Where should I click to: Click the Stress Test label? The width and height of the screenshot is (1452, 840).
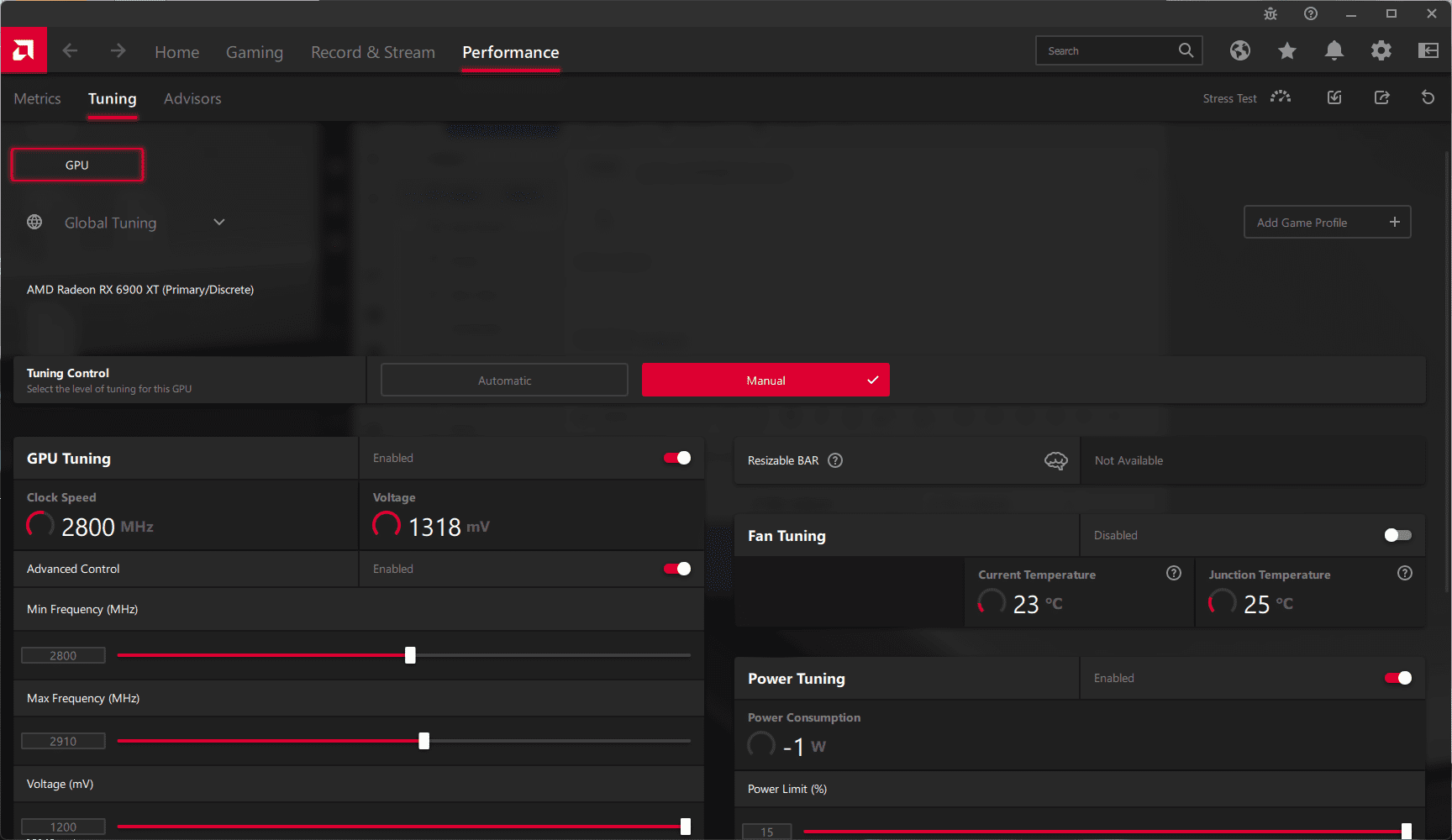coord(1229,98)
